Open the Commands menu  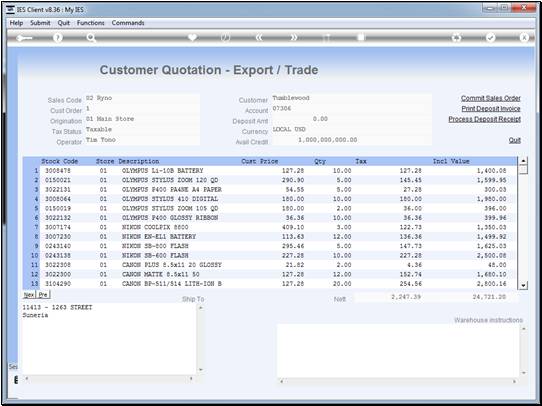pyautogui.click(x=128, y=23)
